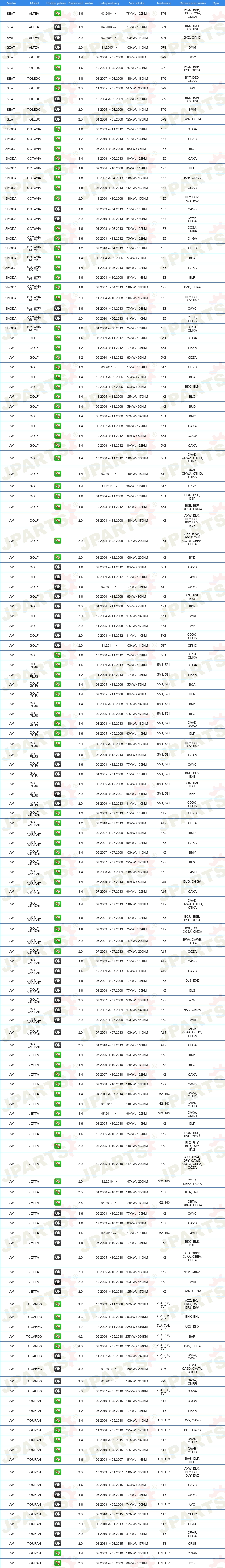The height and width of the screenshot is (1568, 225).
Task: Click engine code 'CBWA' in TOUAREG row
Action: [192, 1391]
